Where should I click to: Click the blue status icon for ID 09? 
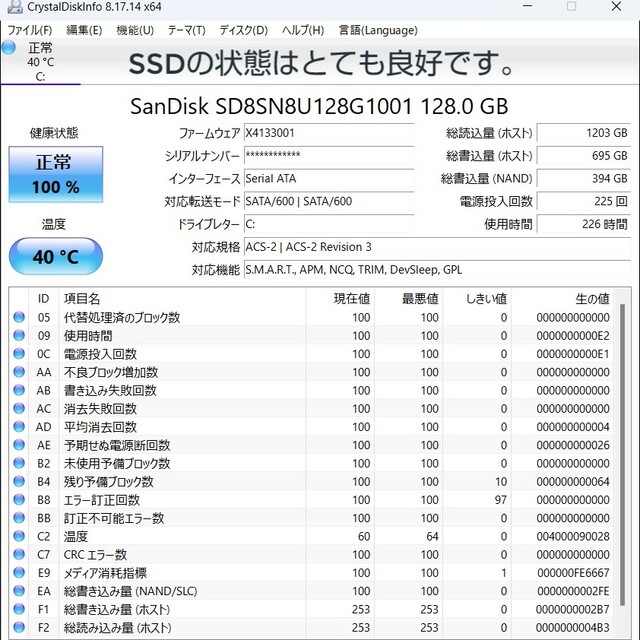tap(19, 336)
